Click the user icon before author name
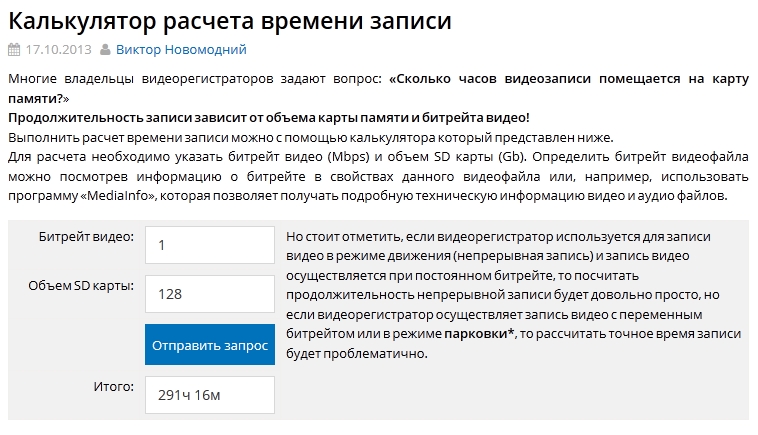Screen dimensions: 758x435 click(x=104, y=50)
